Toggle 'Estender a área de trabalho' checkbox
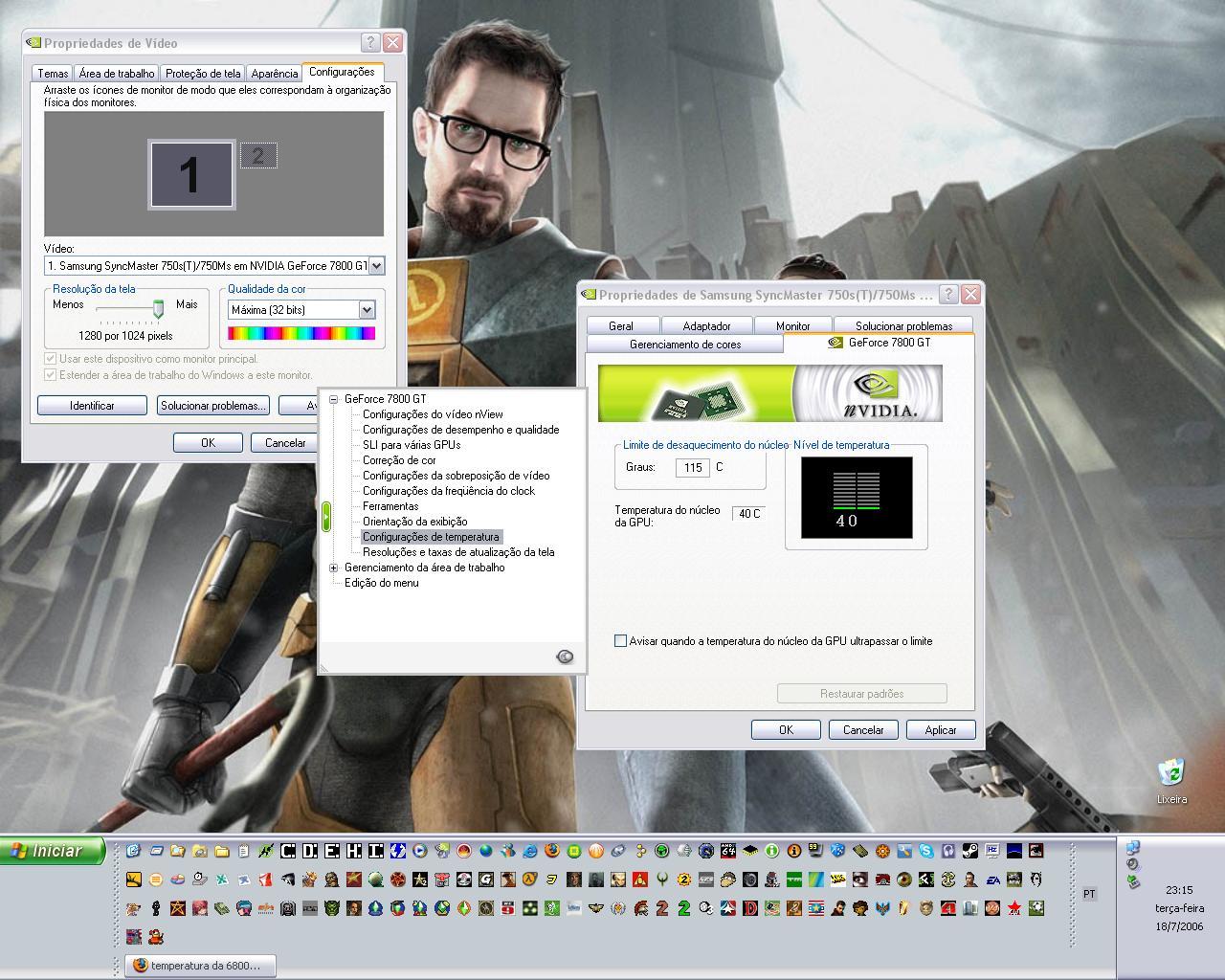This screenshot has height=980, width=1225. [51, 375]
